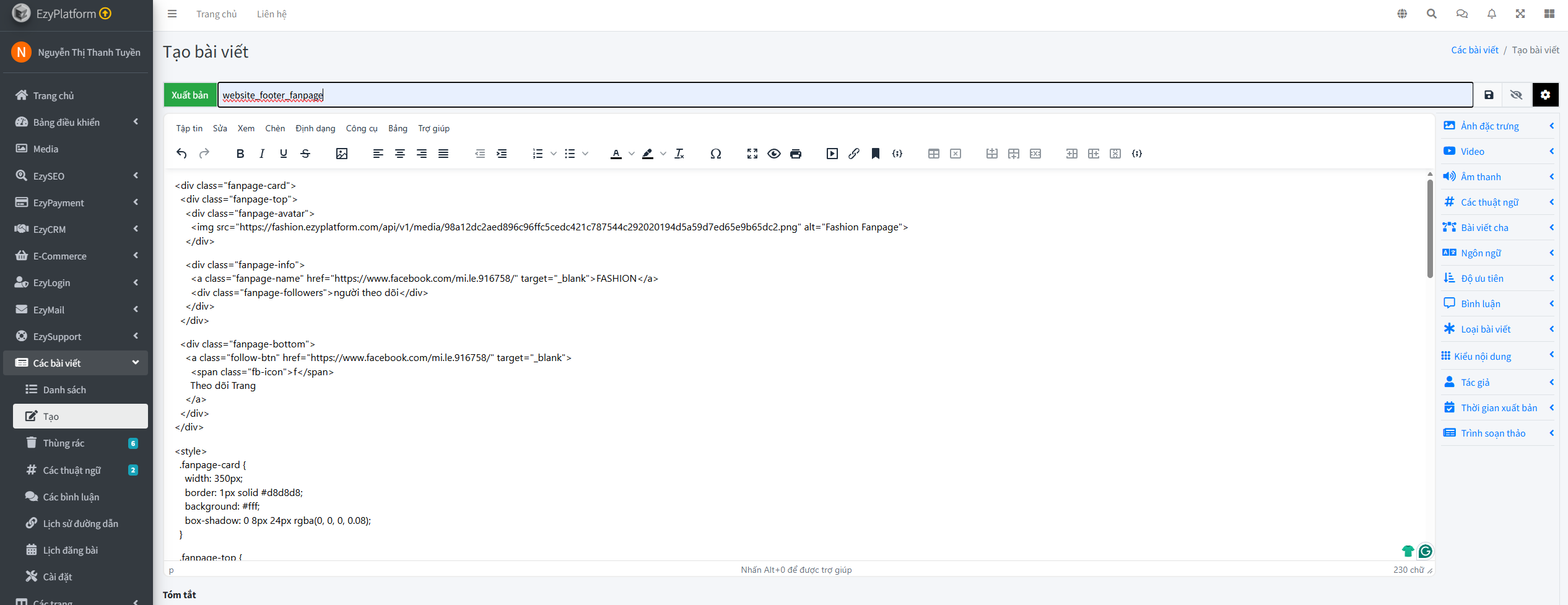Insert an image using the toolbar image icon
The image size is (1568, 605).
[x=341, y=154]
